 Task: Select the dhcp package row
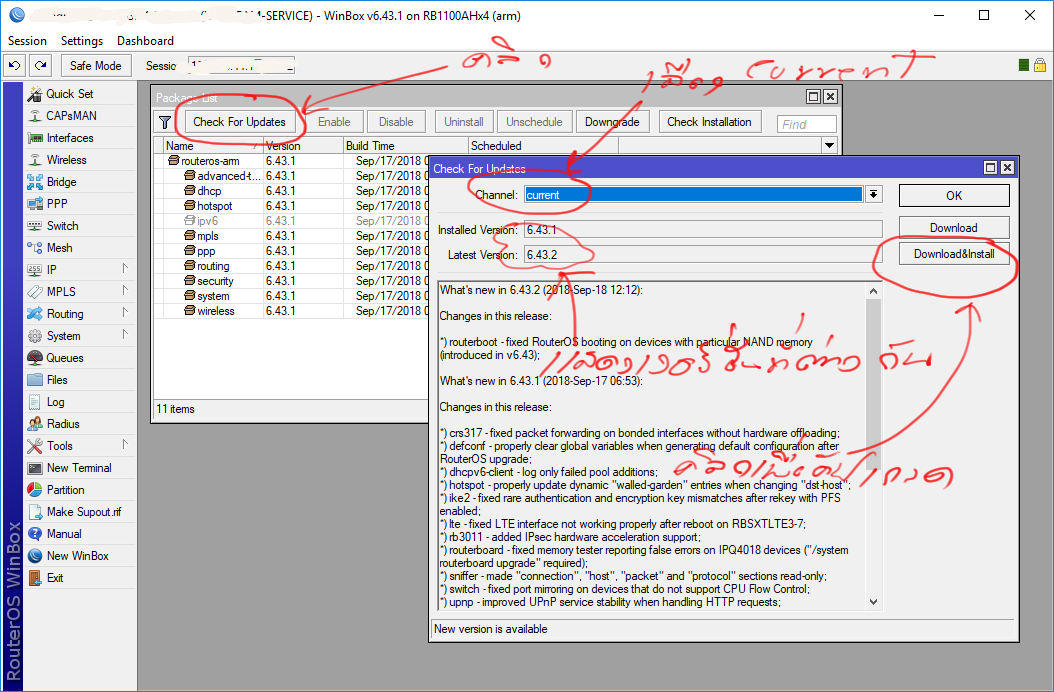coord(290,191)
